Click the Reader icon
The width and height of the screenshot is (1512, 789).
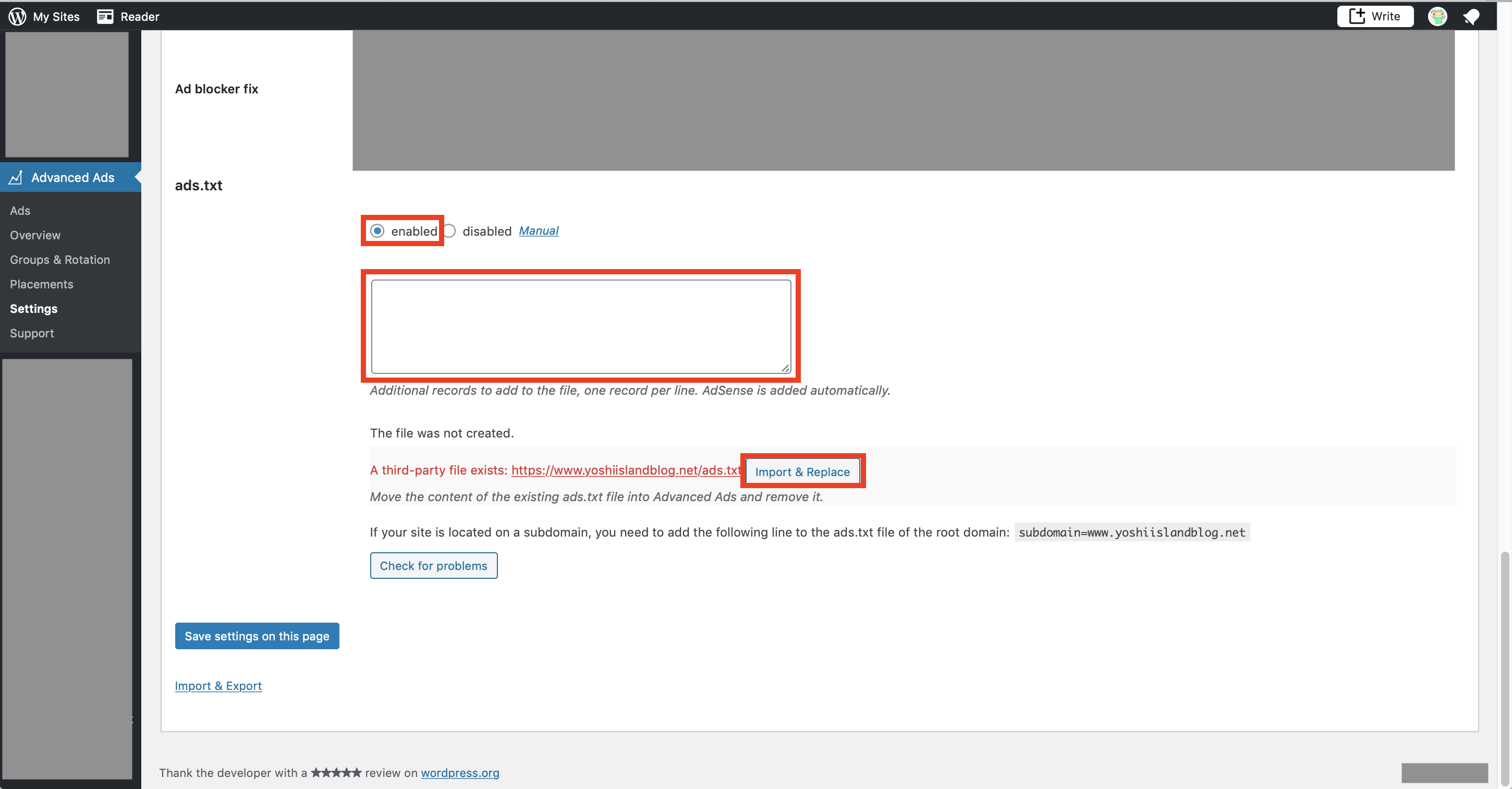[x=105, y=17]
